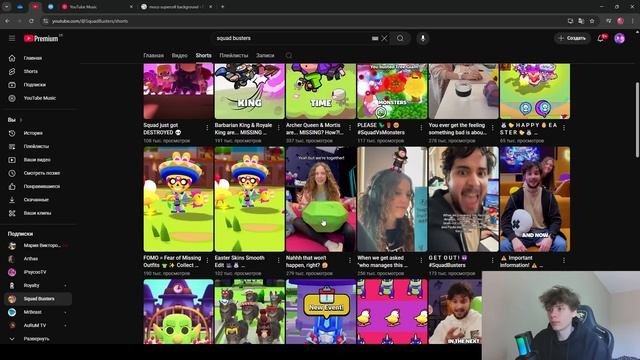Open short 'Important information!'
640x360 pixels.
(535, 199)
